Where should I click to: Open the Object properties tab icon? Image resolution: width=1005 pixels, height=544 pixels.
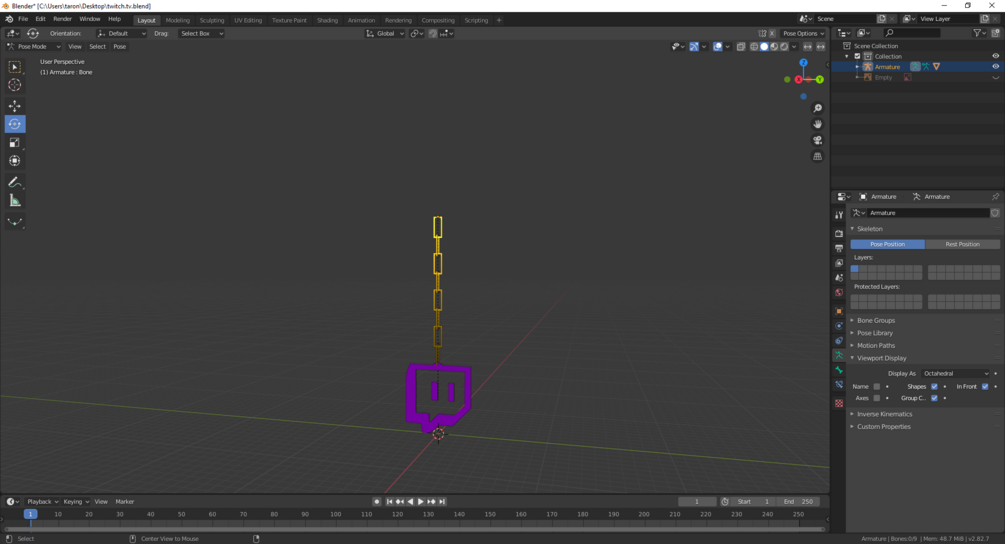(838, 311)
